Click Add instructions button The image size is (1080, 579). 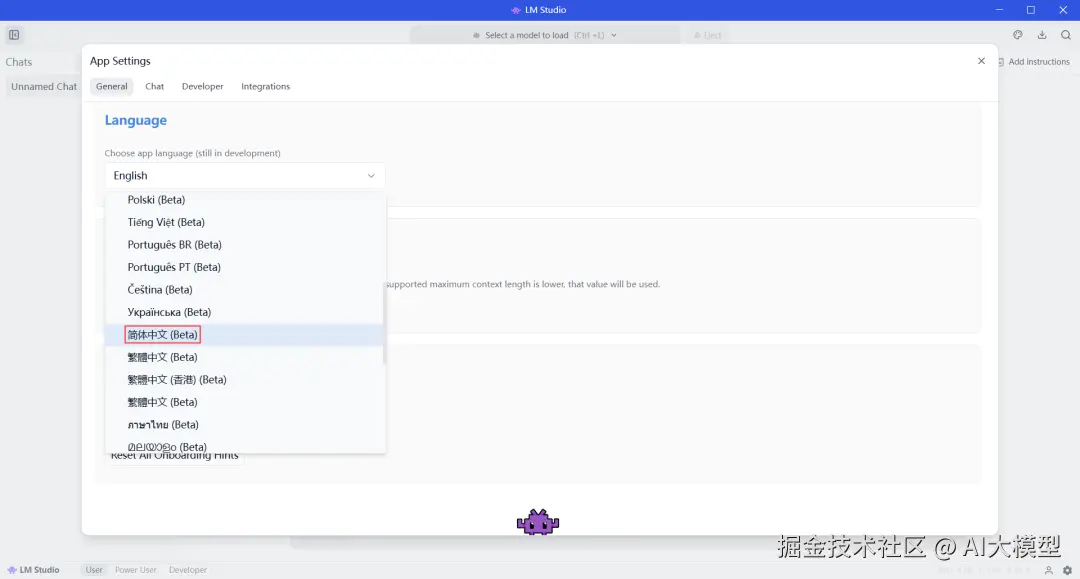coord(1033,62)
